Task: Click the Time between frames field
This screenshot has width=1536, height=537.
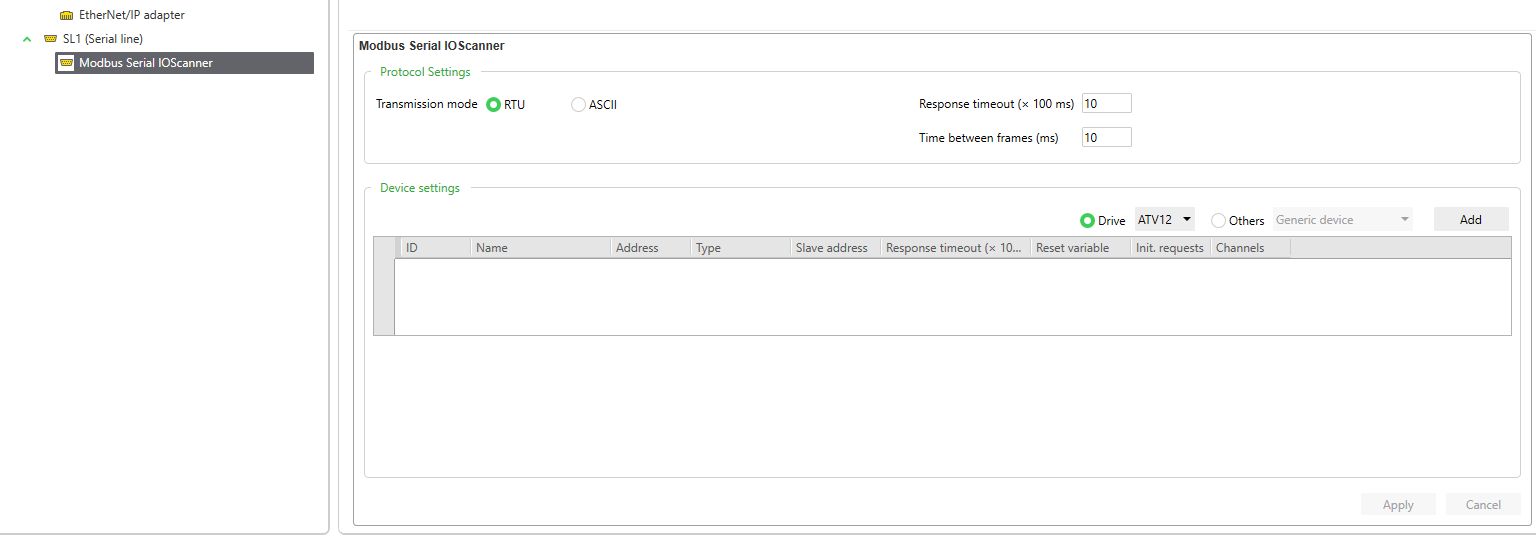Action: [x=1107, y=138]
